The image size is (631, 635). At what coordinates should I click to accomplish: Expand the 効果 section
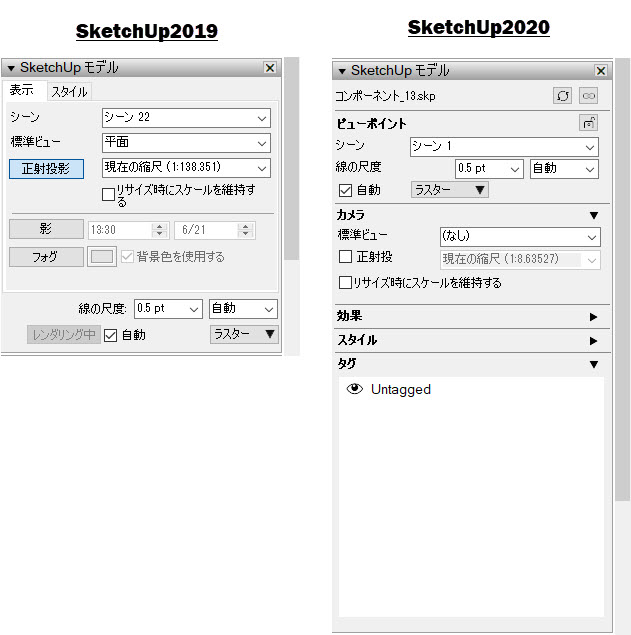[x=593, y=317]
